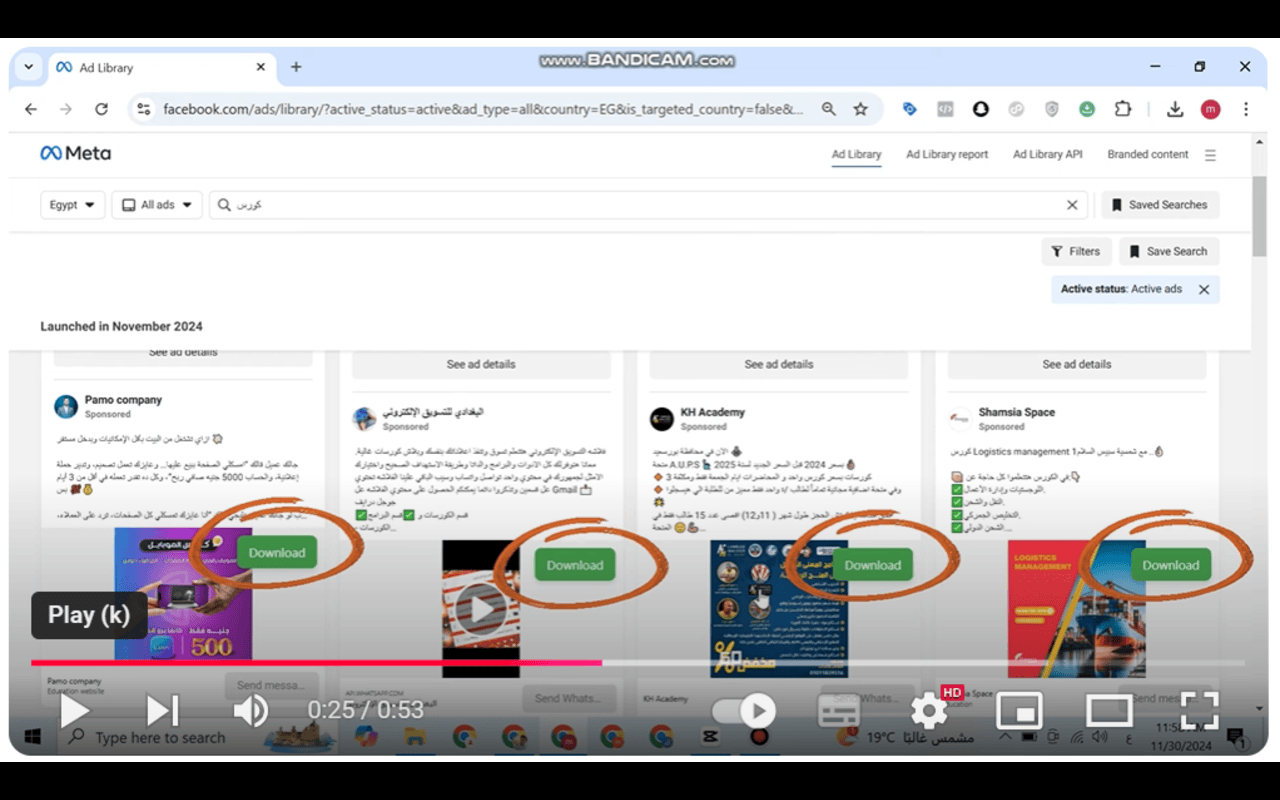Screen dimensions: 1280x800
Task: Mute the video with the volume icon
Action: pyautogui.click(x=251, y=710)
